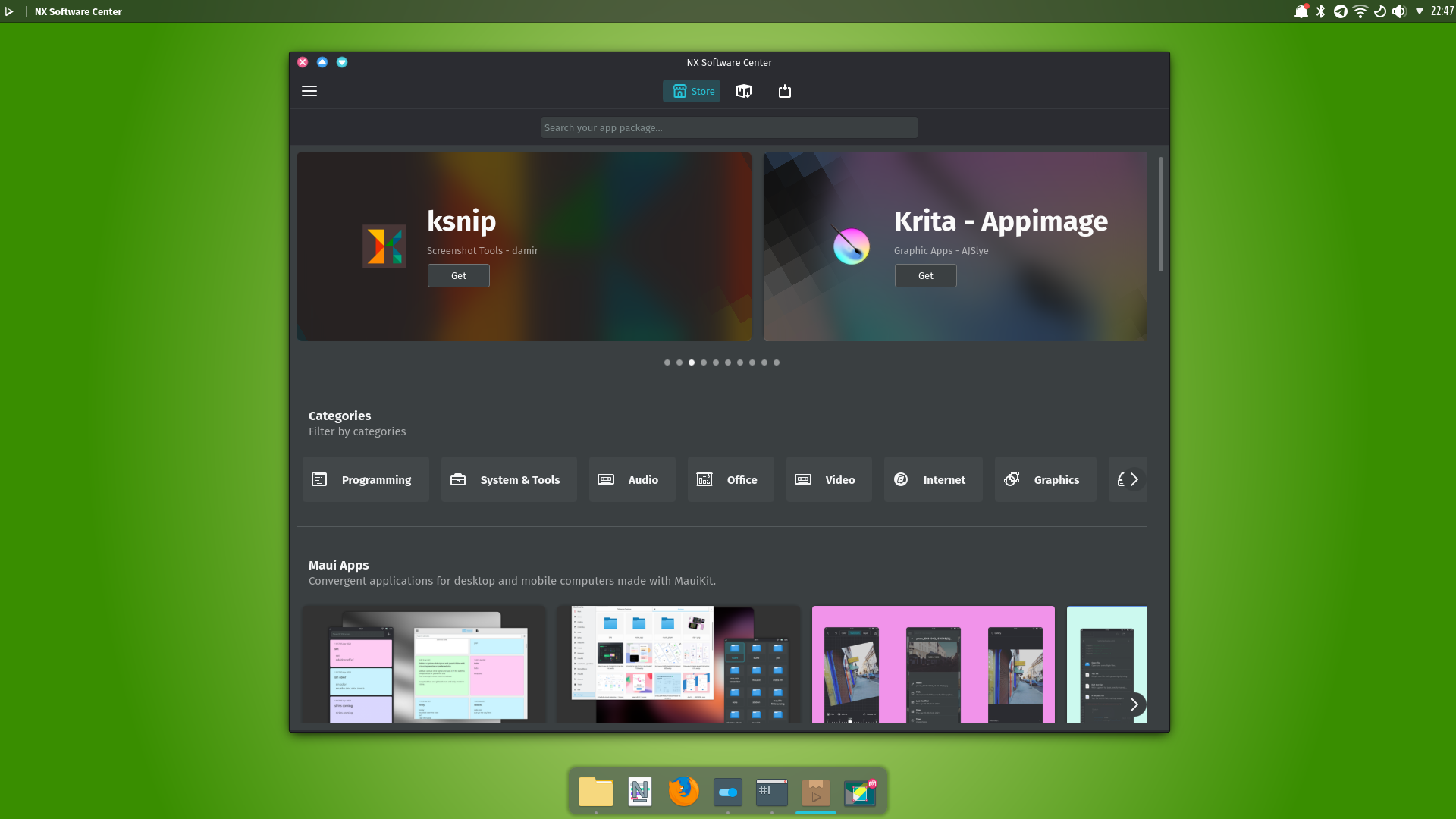Select the first carousel page dot

coord(667,362)
